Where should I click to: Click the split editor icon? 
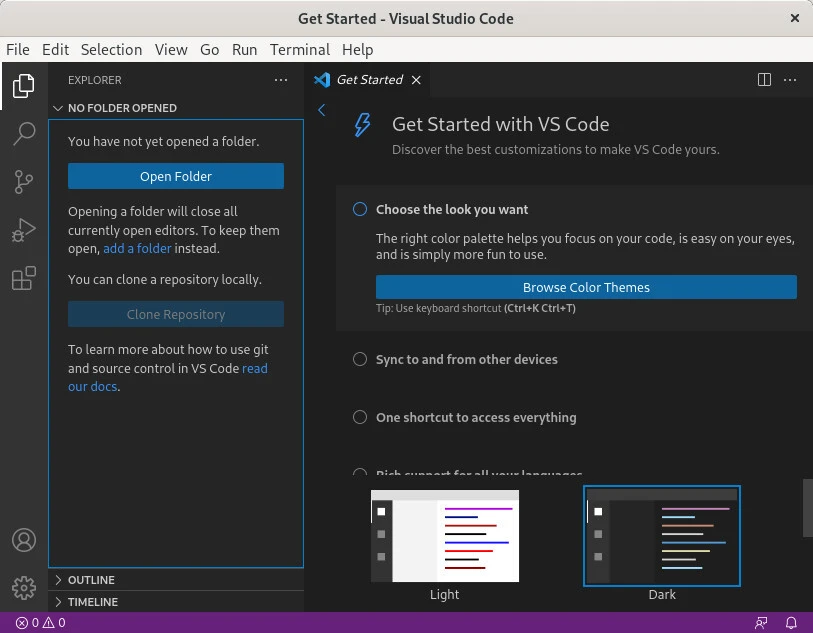tap(764, 80)
